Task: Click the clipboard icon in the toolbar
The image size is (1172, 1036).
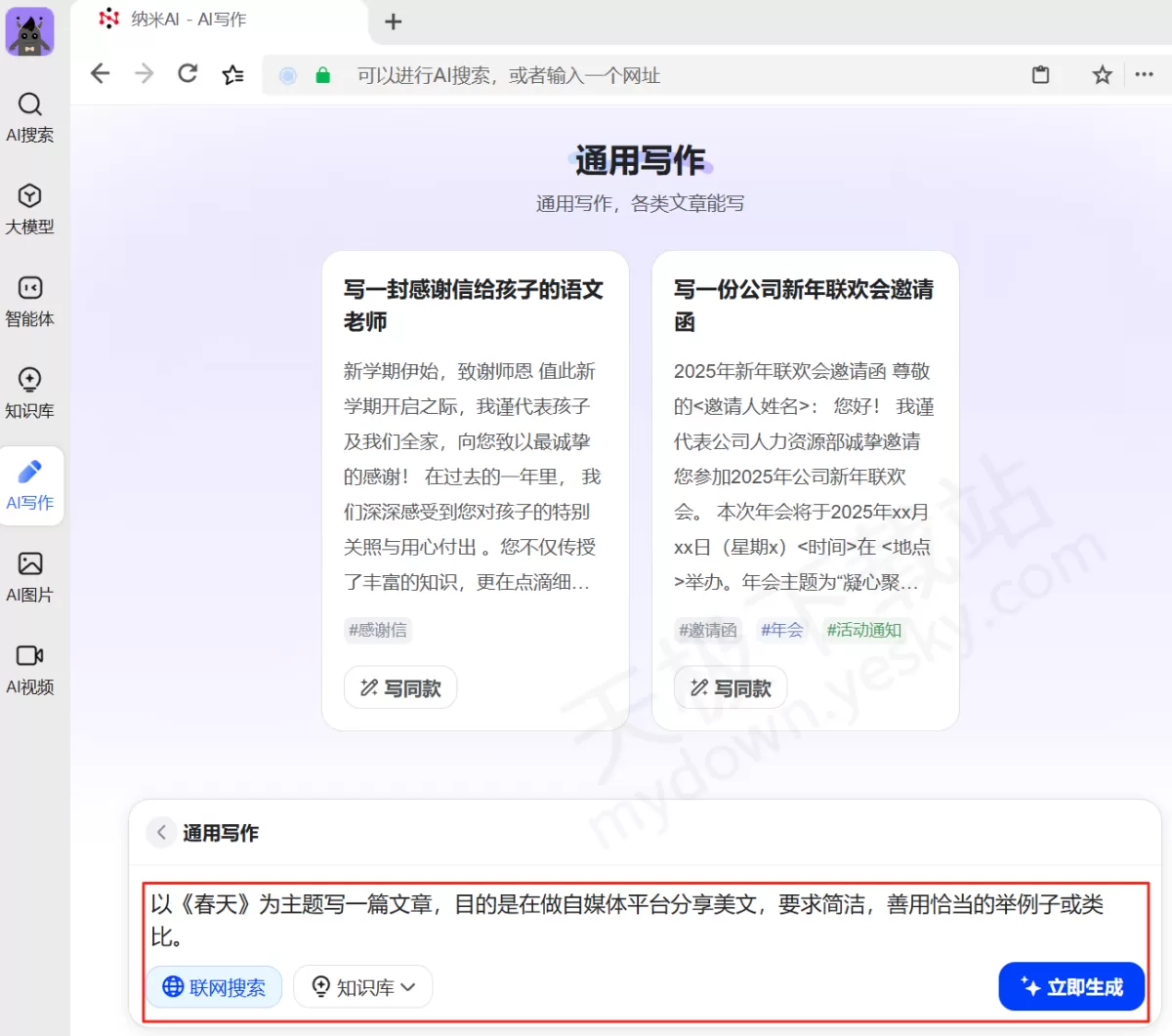Action: [1041, 75]
